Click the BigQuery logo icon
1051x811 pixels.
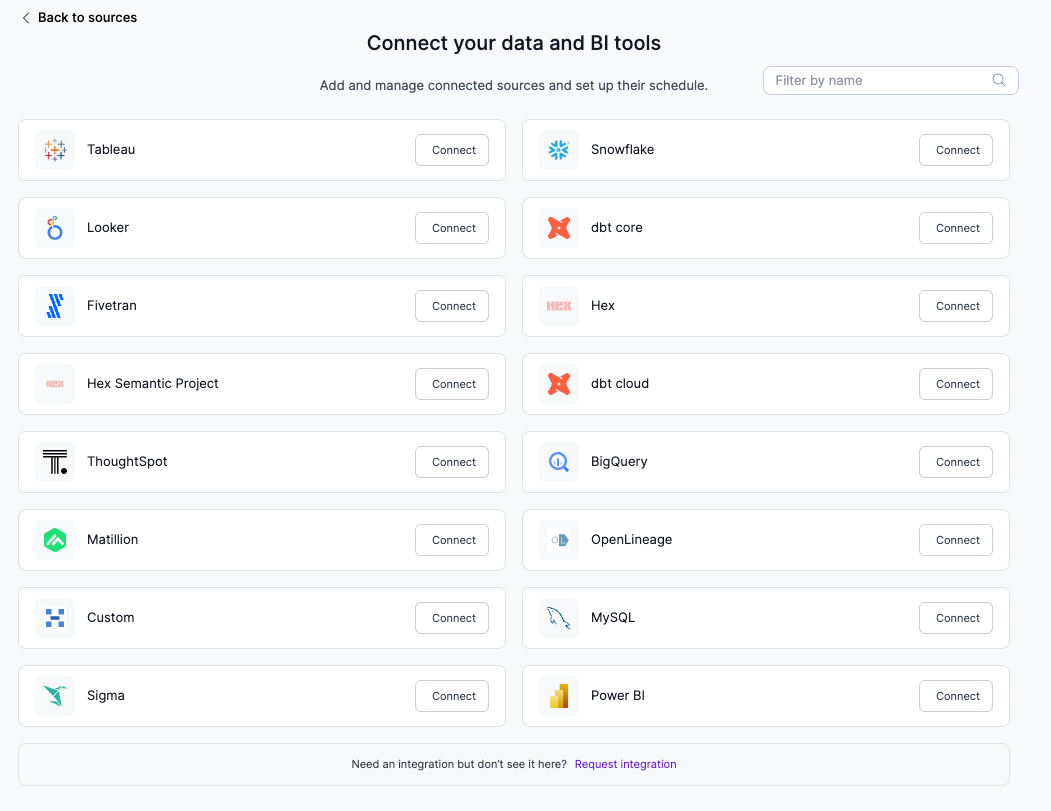[x=558, y=462]
